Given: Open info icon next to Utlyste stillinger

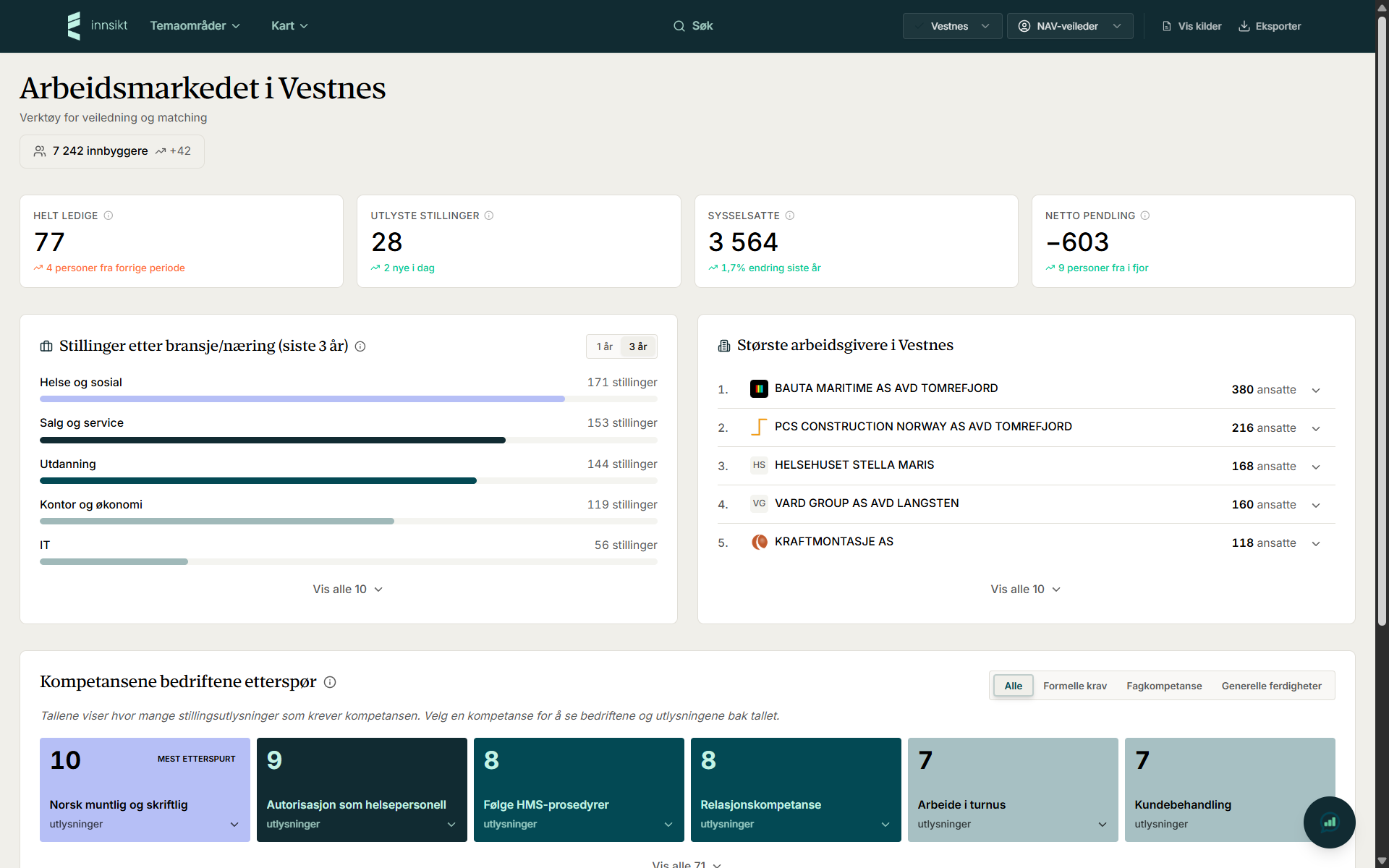Looking at the screenshot, I should click(489, 216).
